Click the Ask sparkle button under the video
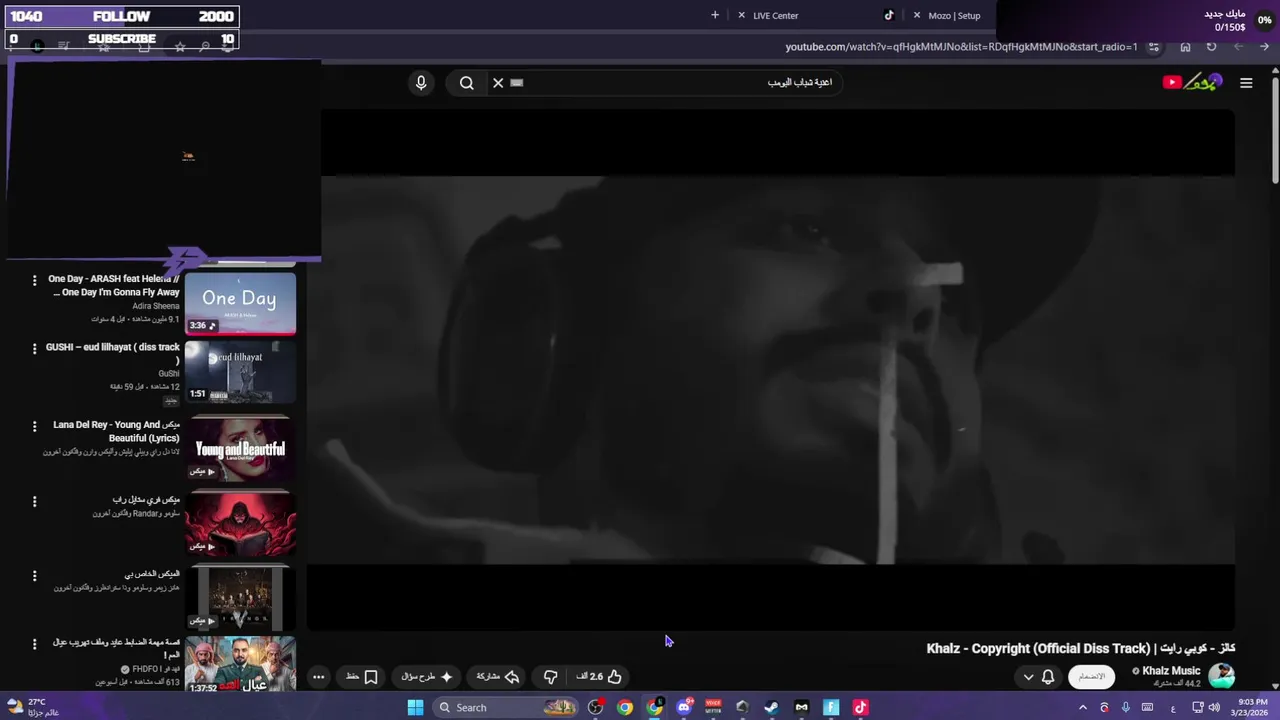Viewport: 1280px width, 720px height. (x=427, y=677)
